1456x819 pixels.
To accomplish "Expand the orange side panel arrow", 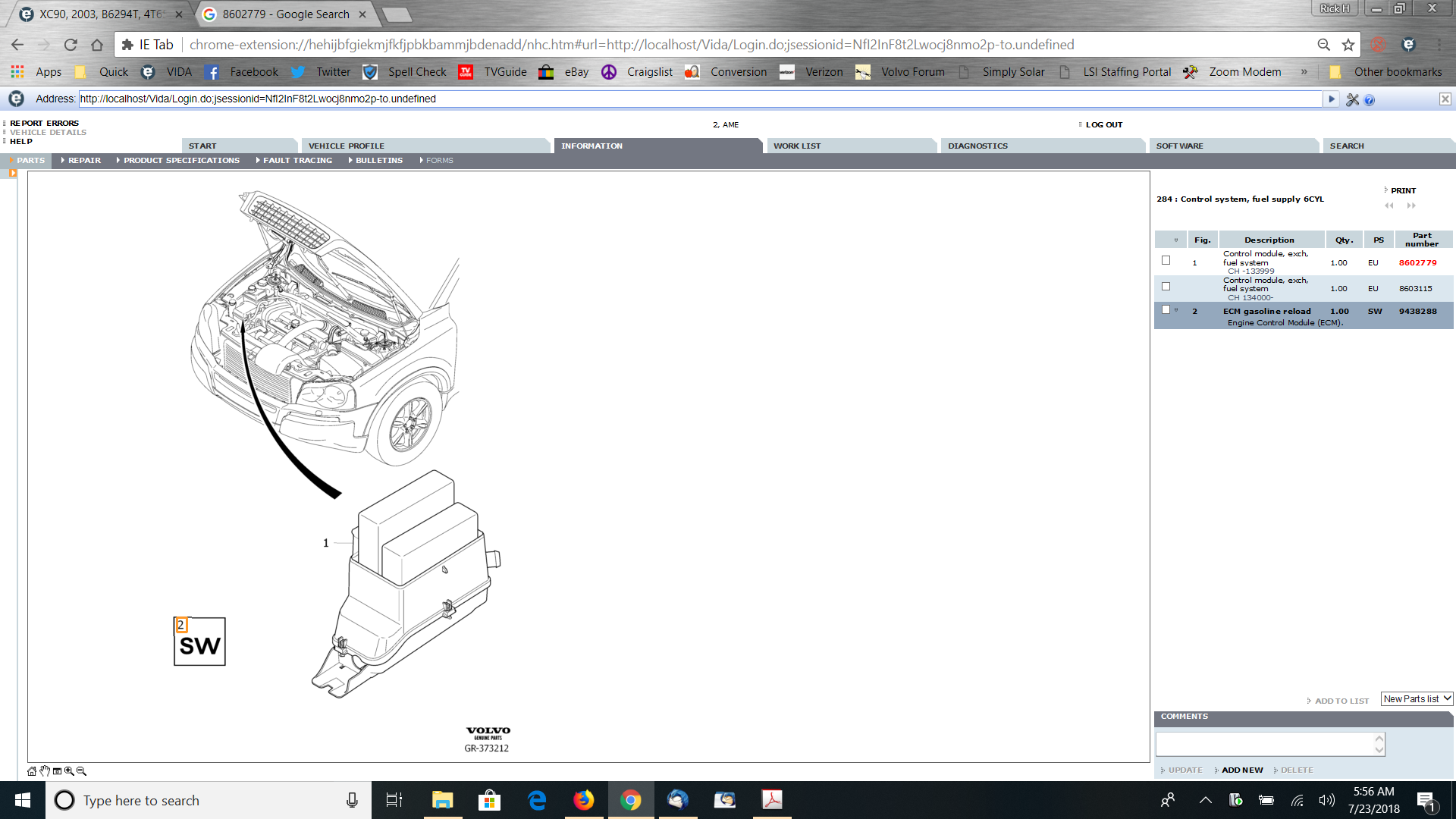I will [x=13, y=173].
